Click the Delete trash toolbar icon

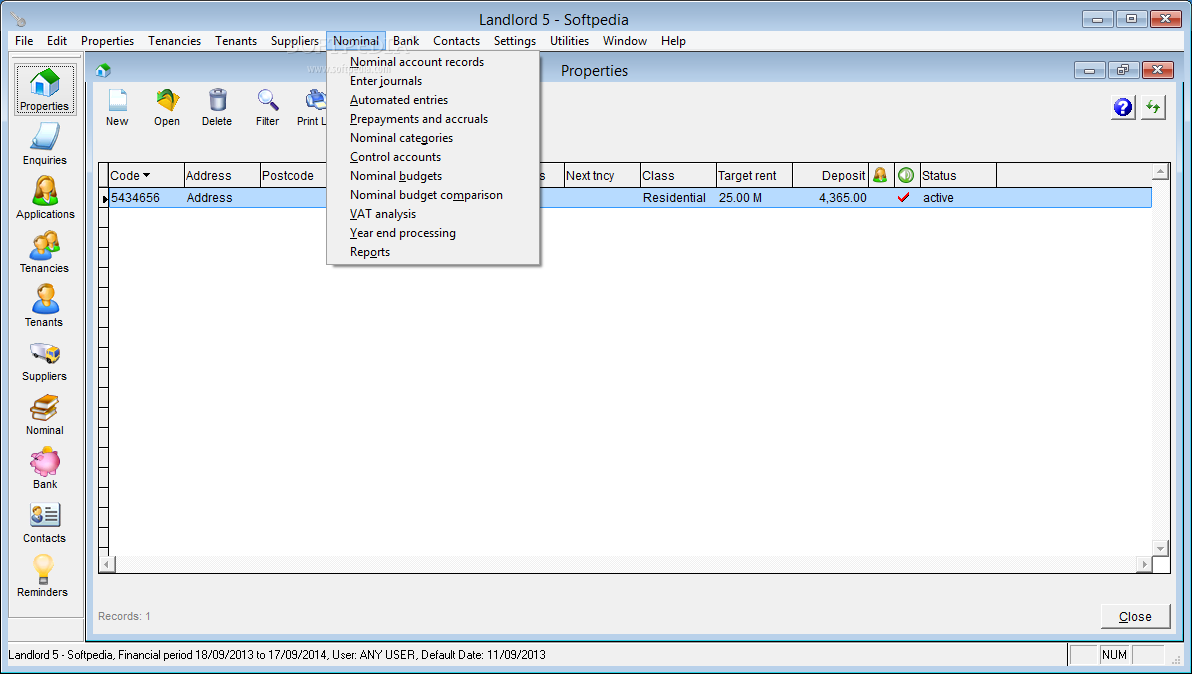pyautogui.click(x=217, y=107)
